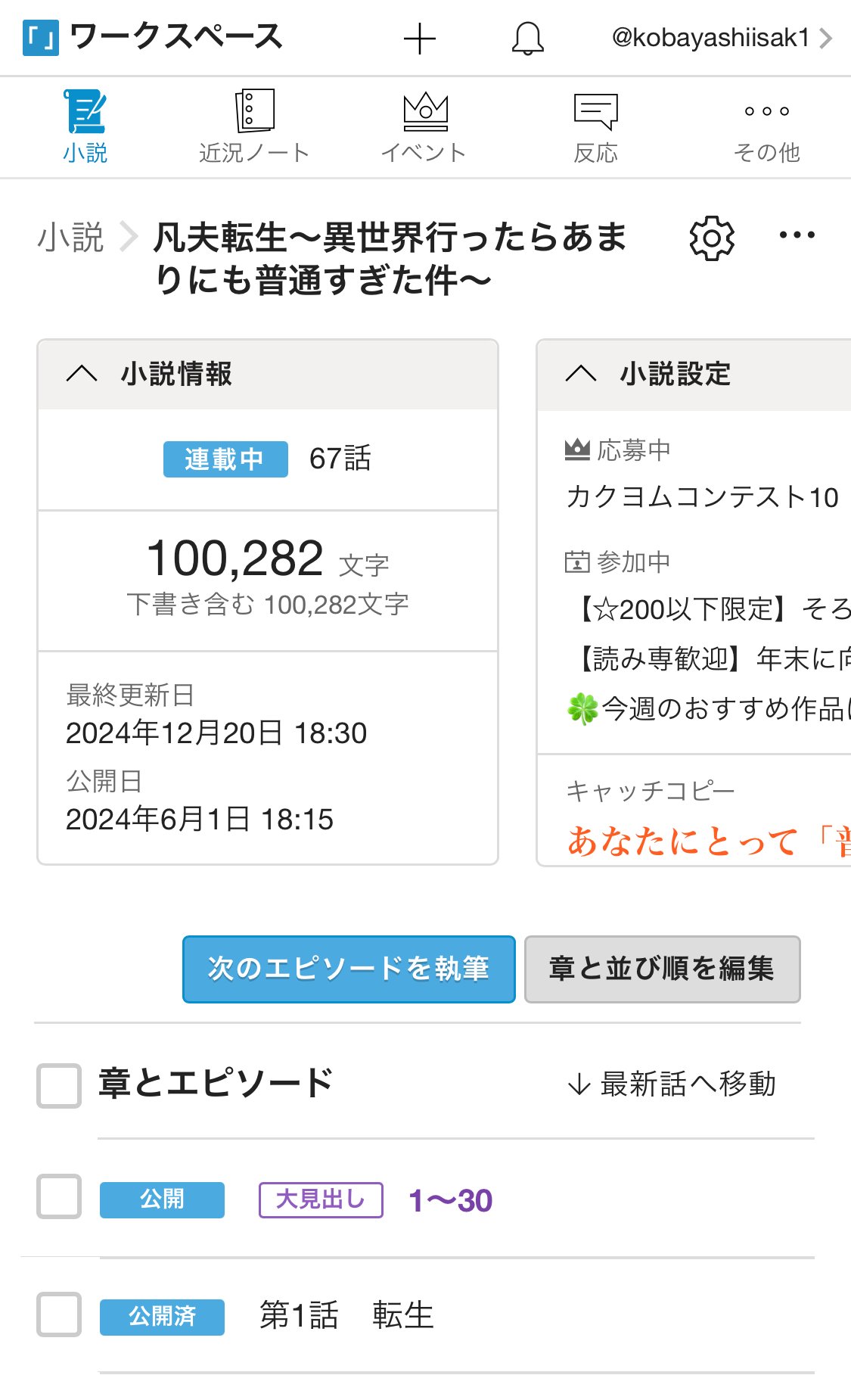
Task: Open the three-dot more options menu
Action: [797, 235]
